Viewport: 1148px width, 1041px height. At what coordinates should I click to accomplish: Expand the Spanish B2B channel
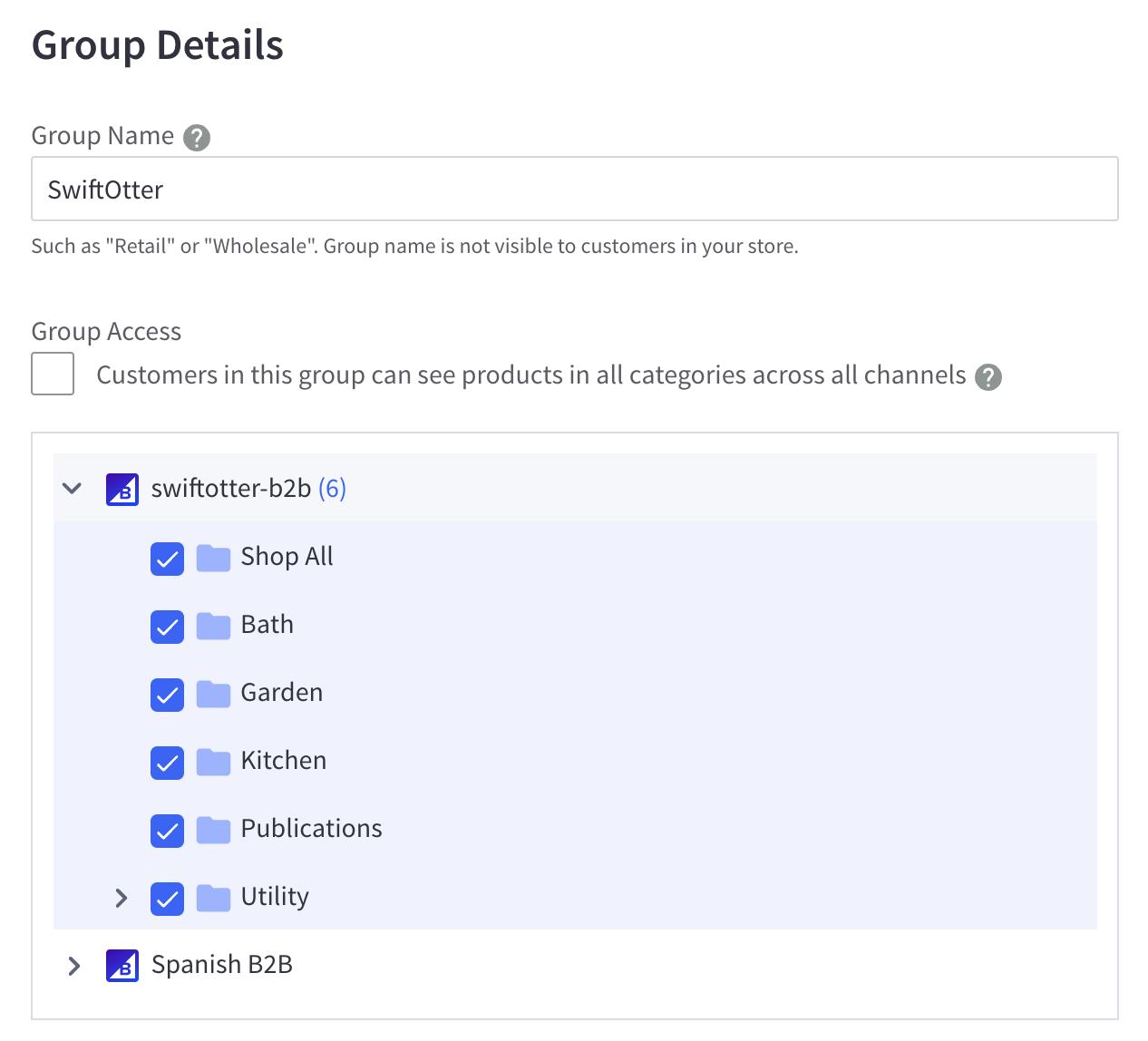(74, 966)
